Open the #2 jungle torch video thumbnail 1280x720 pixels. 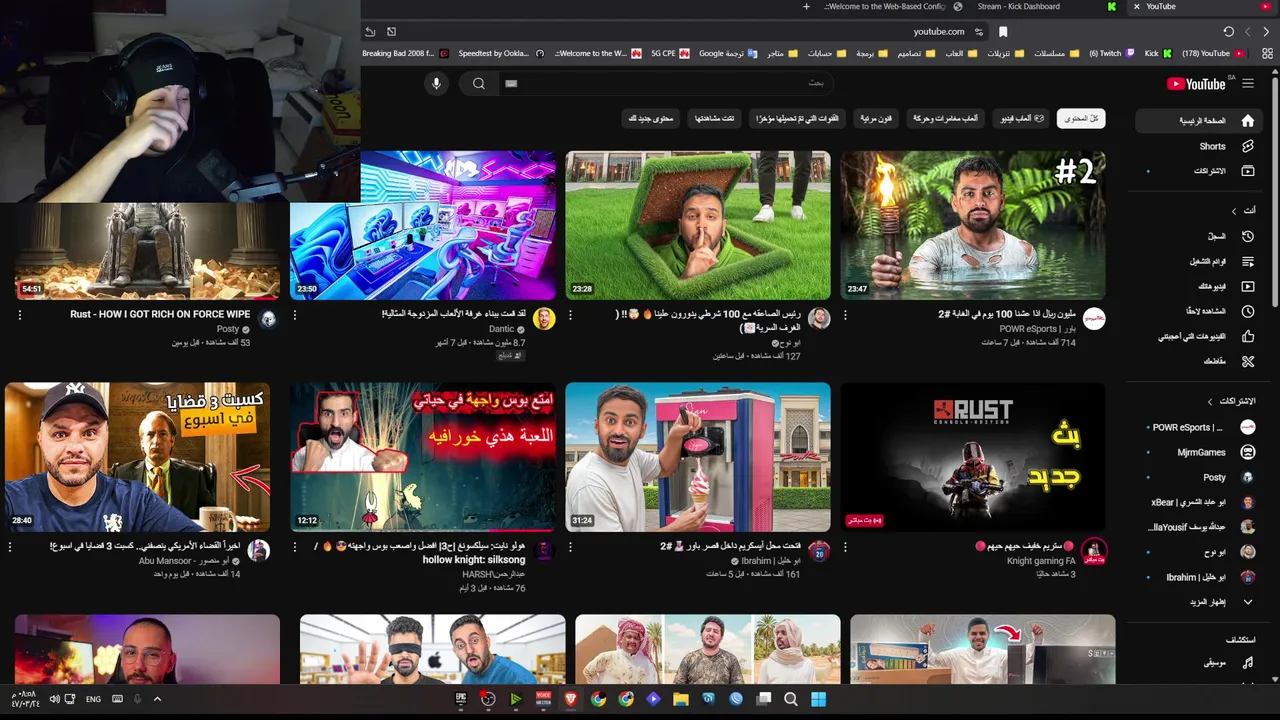(x=973, y=225)
